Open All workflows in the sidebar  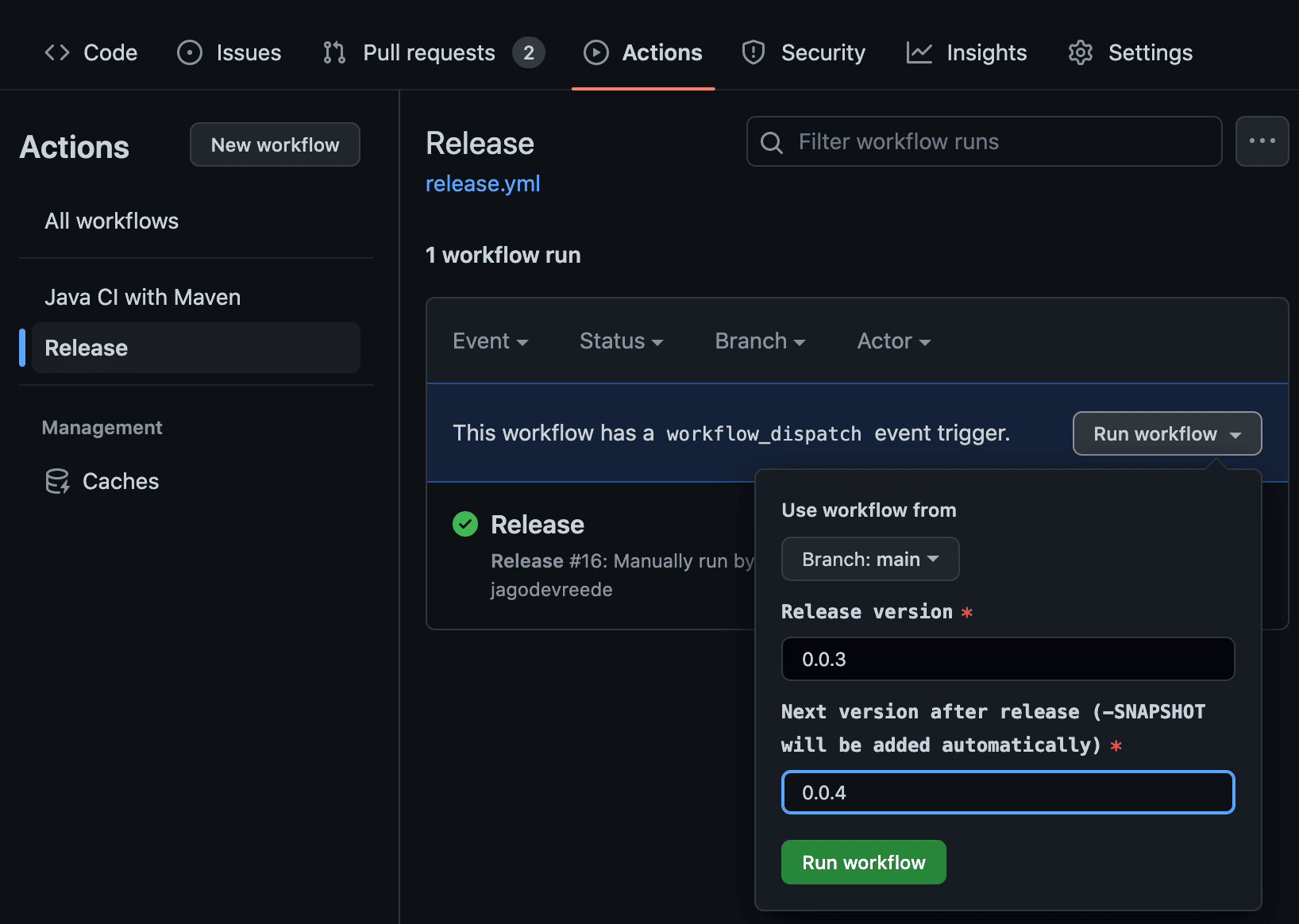[111, 221]
